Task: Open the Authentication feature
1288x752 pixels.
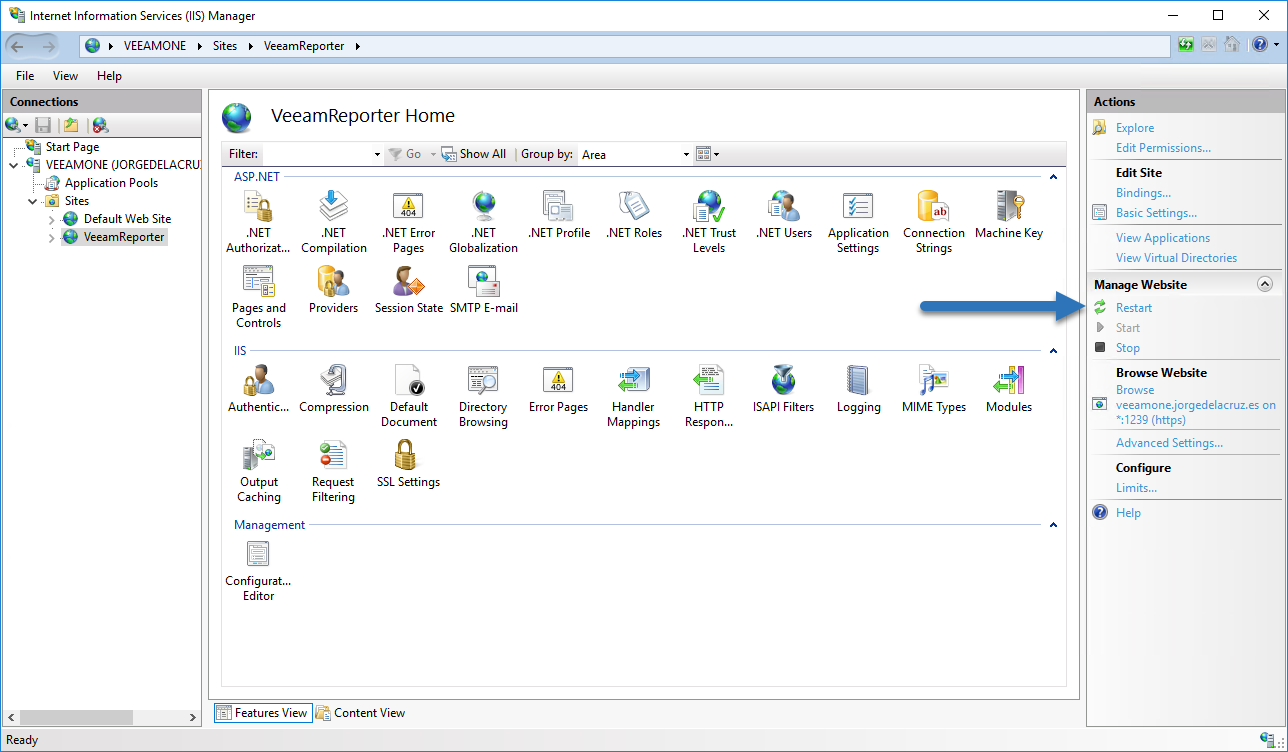Action: [258, 389]
